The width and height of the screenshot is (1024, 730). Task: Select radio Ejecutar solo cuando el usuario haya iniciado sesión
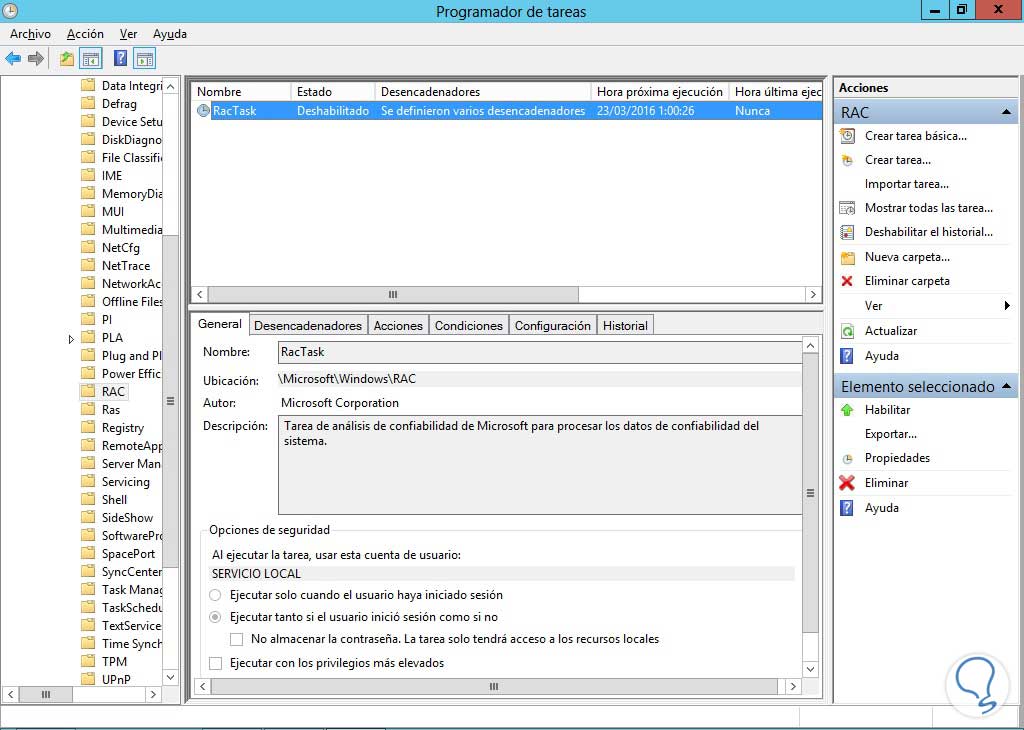click(215, 595)
